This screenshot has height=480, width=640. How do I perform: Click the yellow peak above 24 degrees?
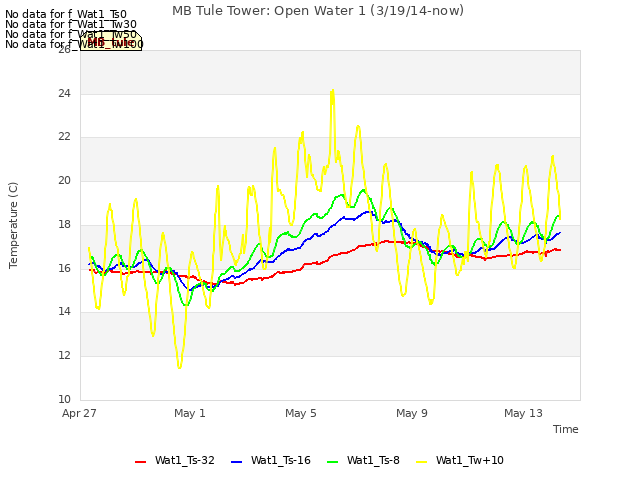pyautogui.click(x=333, y=91)
